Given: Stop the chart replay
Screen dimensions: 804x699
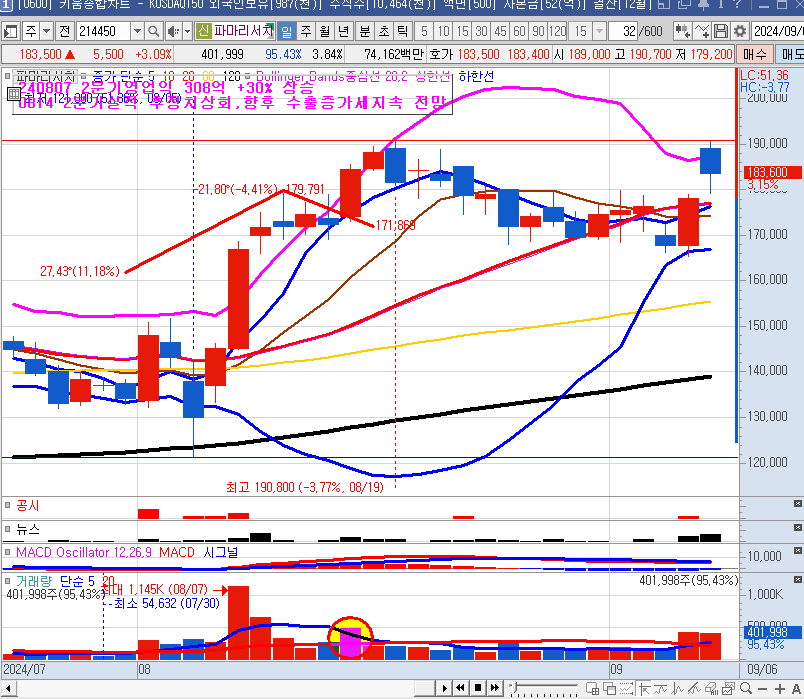Looking at the screenshot, I should coord(478,688).
